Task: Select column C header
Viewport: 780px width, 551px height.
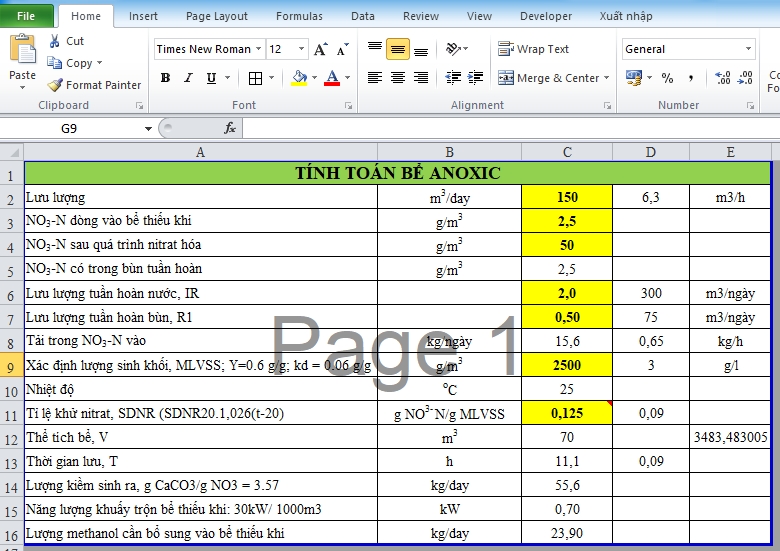Action: (x=567, y=152)
